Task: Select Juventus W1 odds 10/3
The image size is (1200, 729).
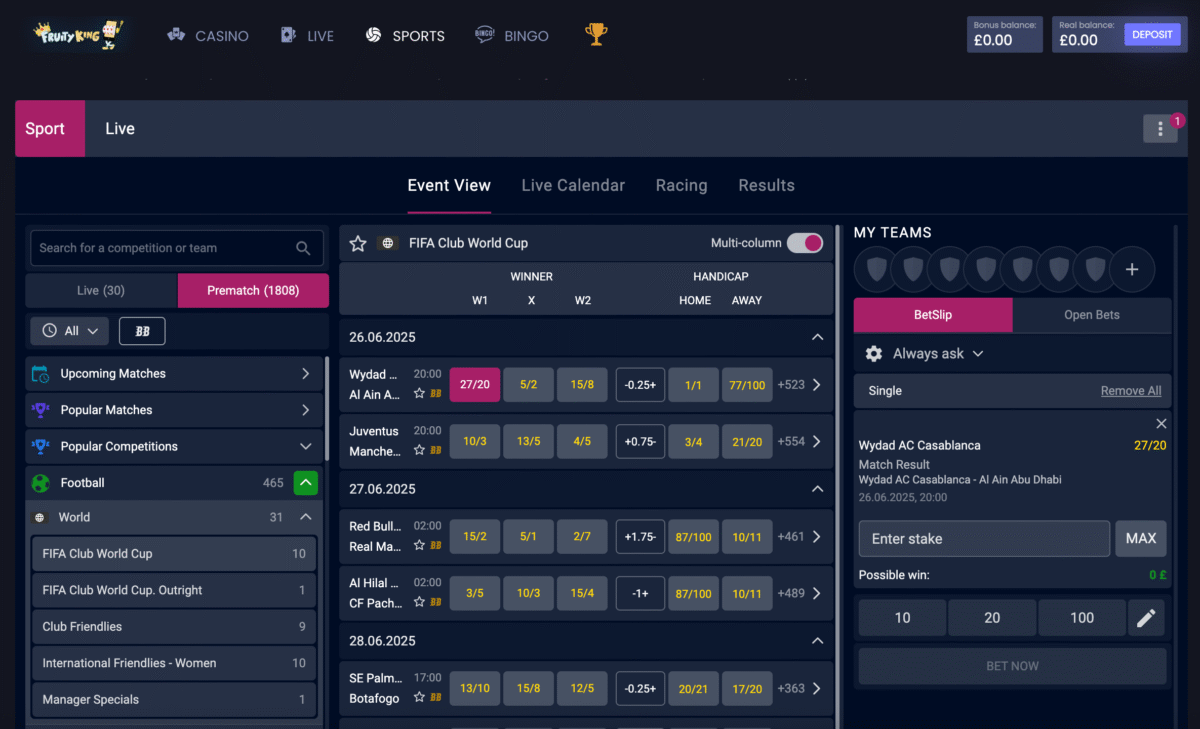Action: [x=475, y=441]
